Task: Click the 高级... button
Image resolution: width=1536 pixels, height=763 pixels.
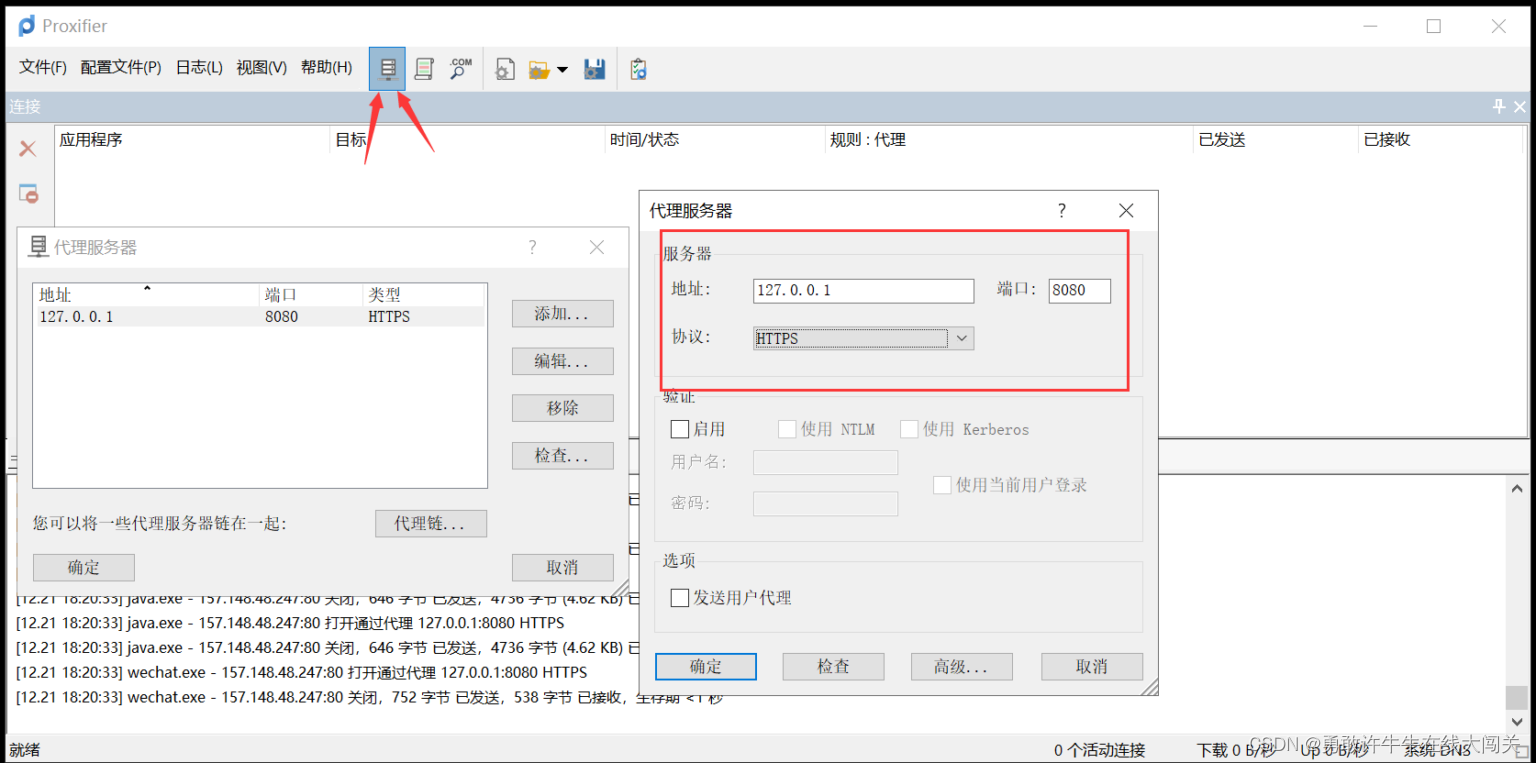Action: 961,666
